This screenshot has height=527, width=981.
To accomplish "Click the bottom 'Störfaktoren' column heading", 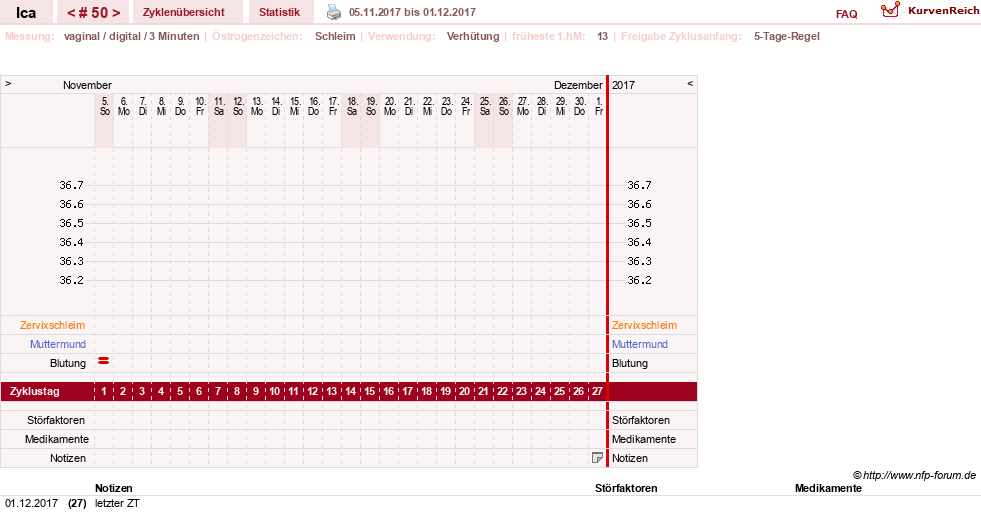I will 626,488.
